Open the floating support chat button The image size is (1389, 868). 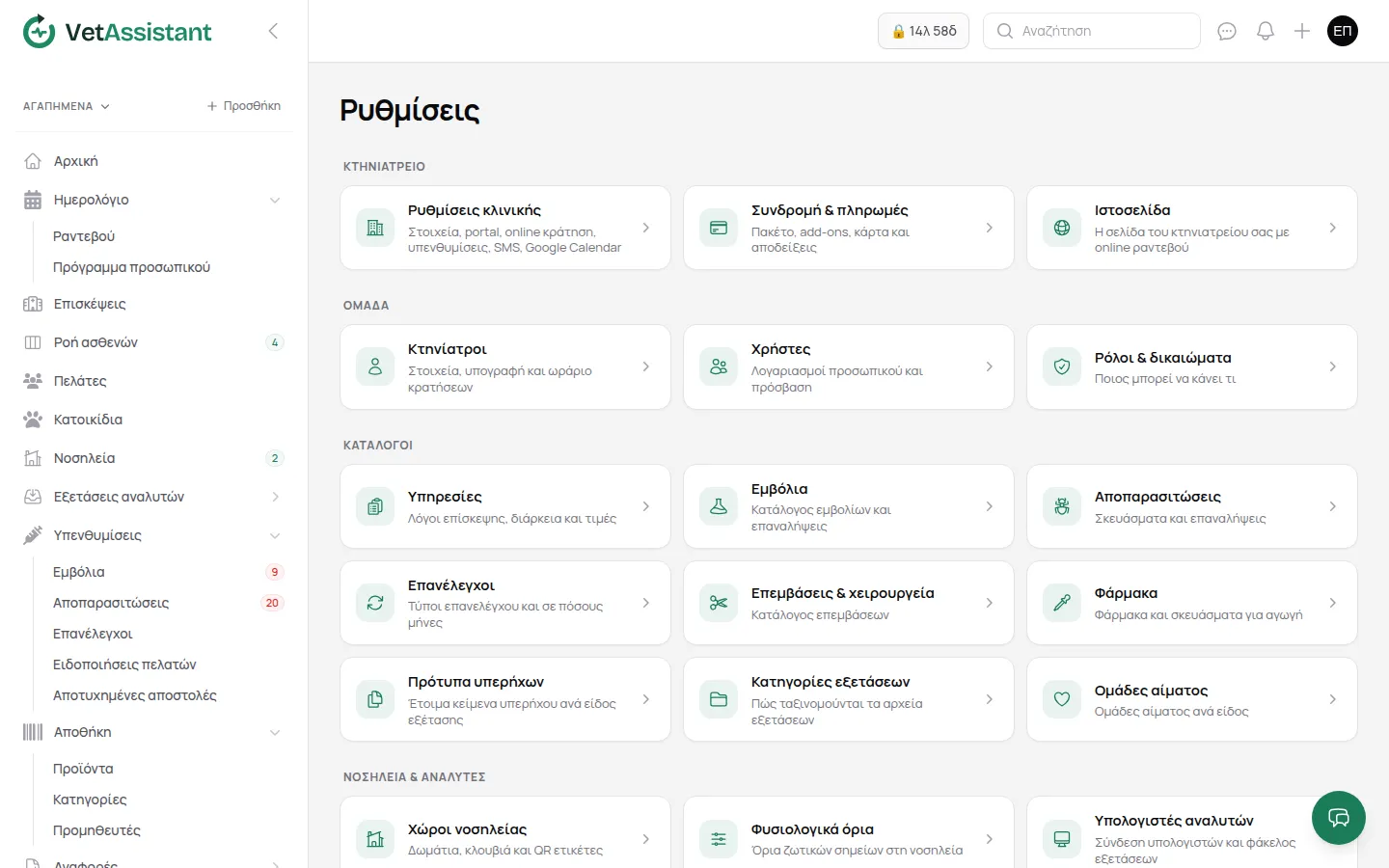tap(1339, 818)
